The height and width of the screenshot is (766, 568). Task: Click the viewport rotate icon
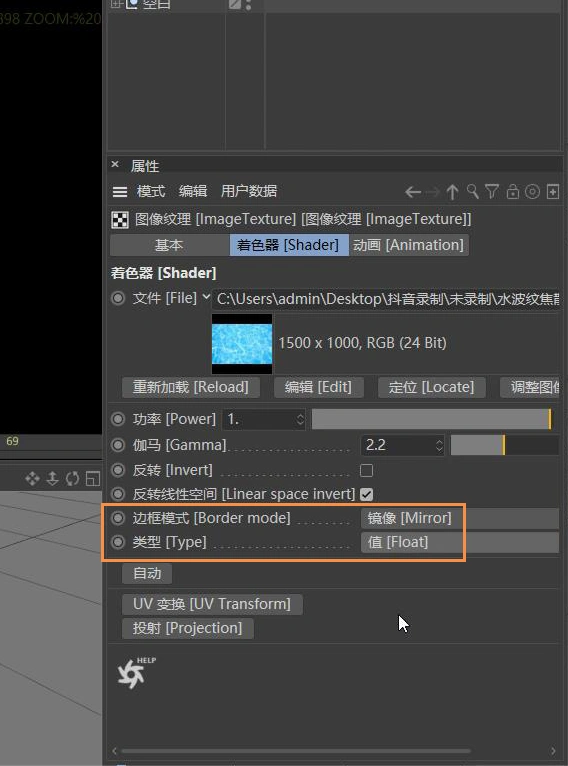coord(72,478)
